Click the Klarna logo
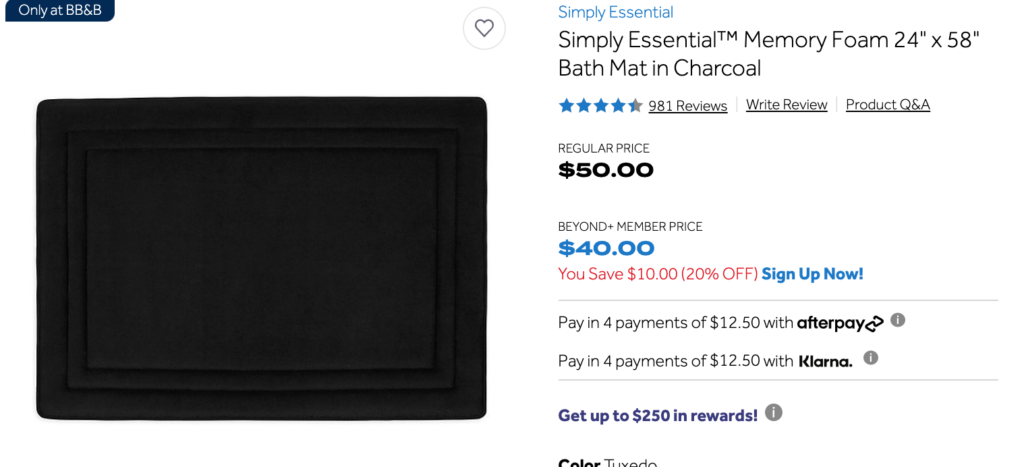Viewport: 1024px width, 467px height. click(825, 361)
